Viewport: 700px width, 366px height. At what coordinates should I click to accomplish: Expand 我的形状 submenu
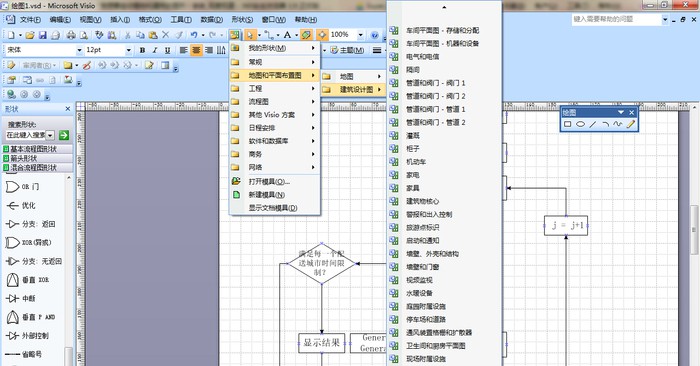[275, 48]
